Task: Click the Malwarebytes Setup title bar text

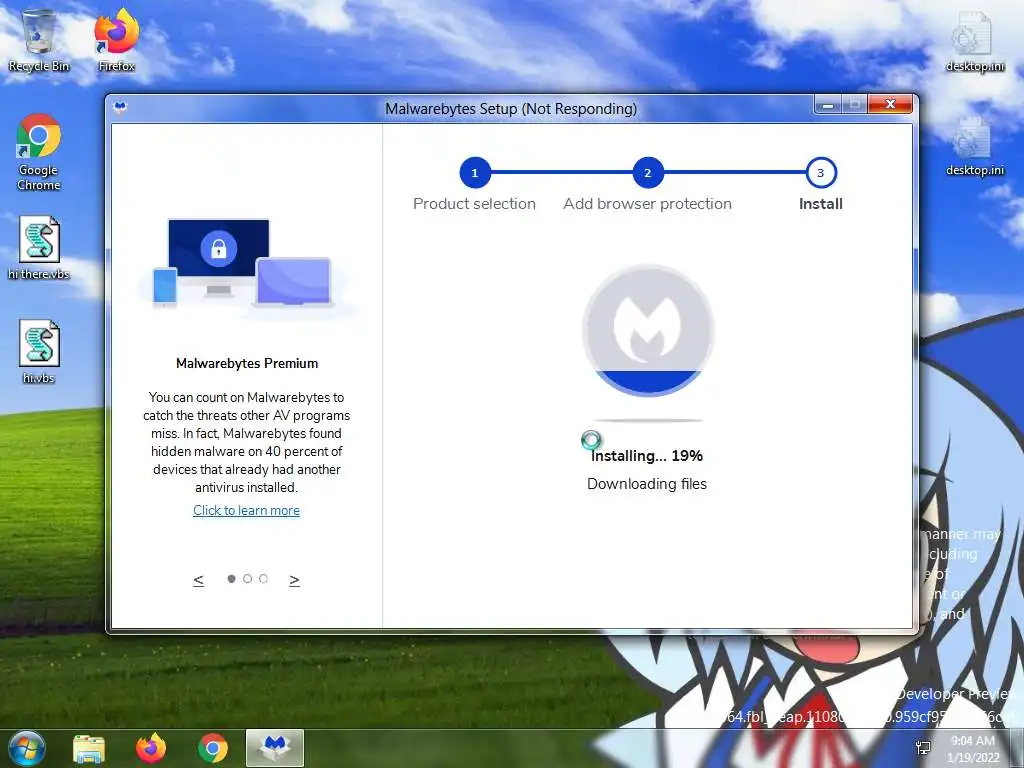Action: [511, 108]
